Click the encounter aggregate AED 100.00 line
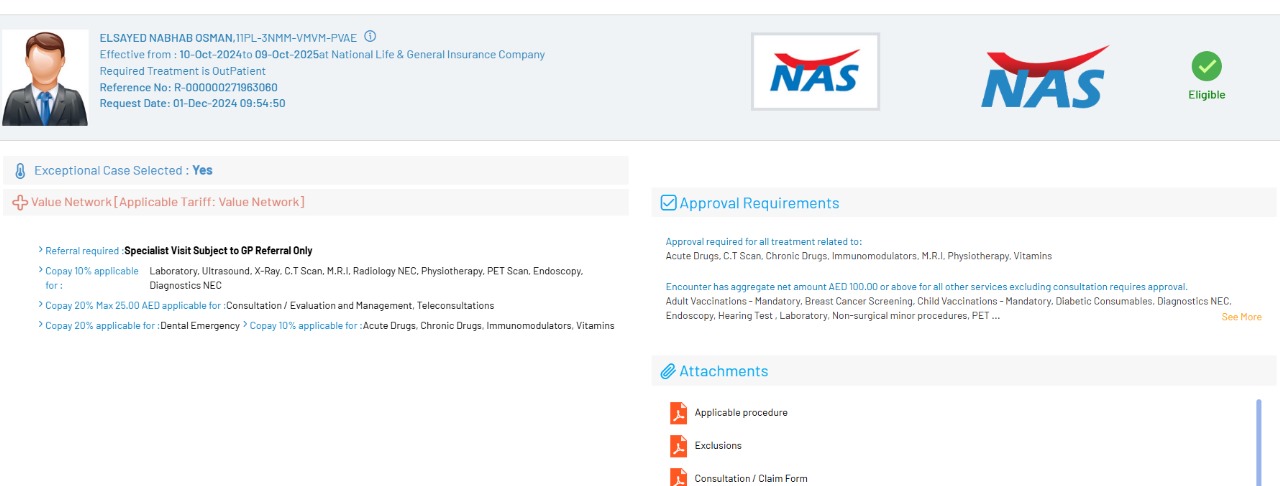The height and width of the screenshot is (486, 1280). pos(927,287)
